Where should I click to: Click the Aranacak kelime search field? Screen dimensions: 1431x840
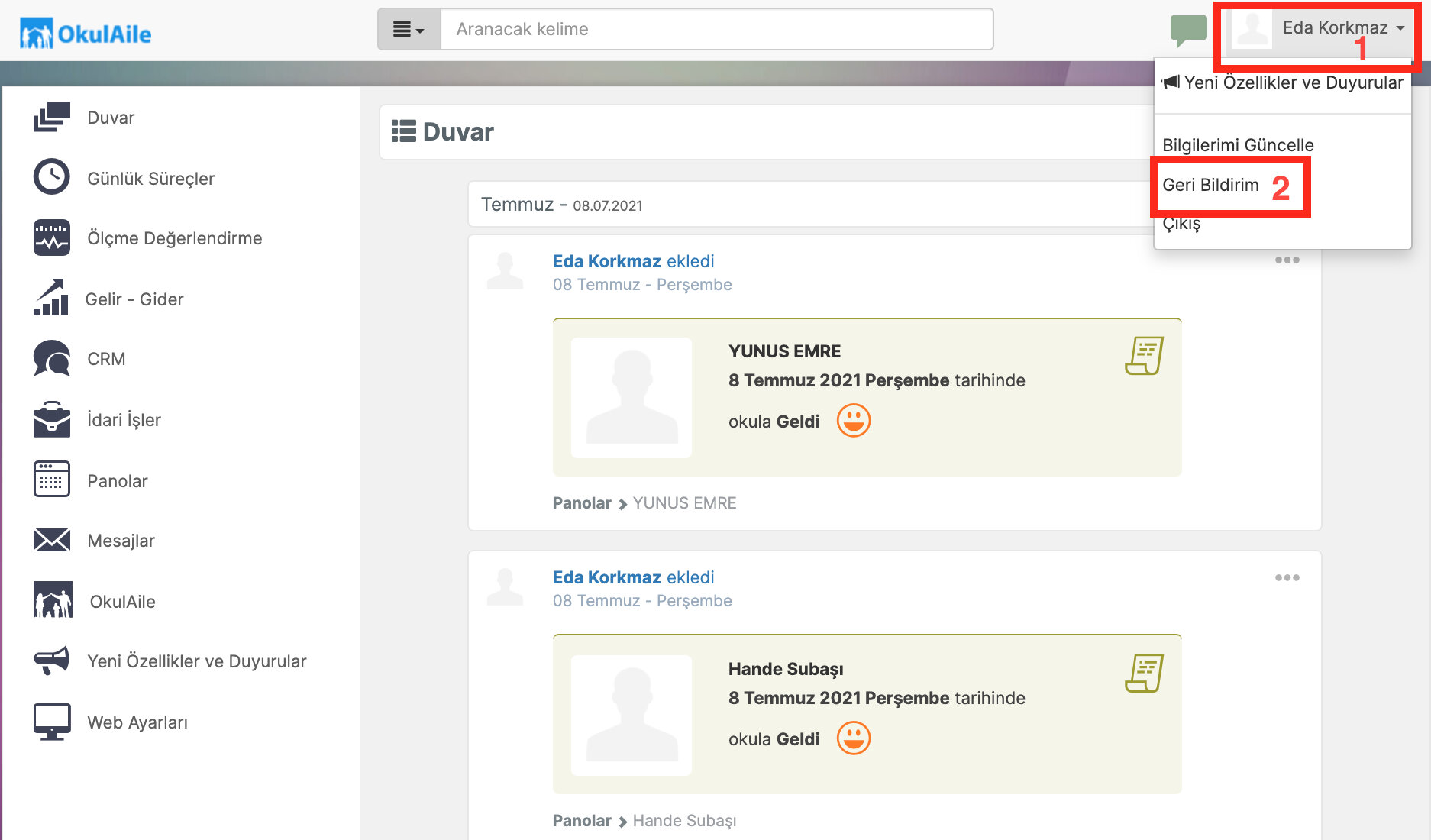pos(717,29)
